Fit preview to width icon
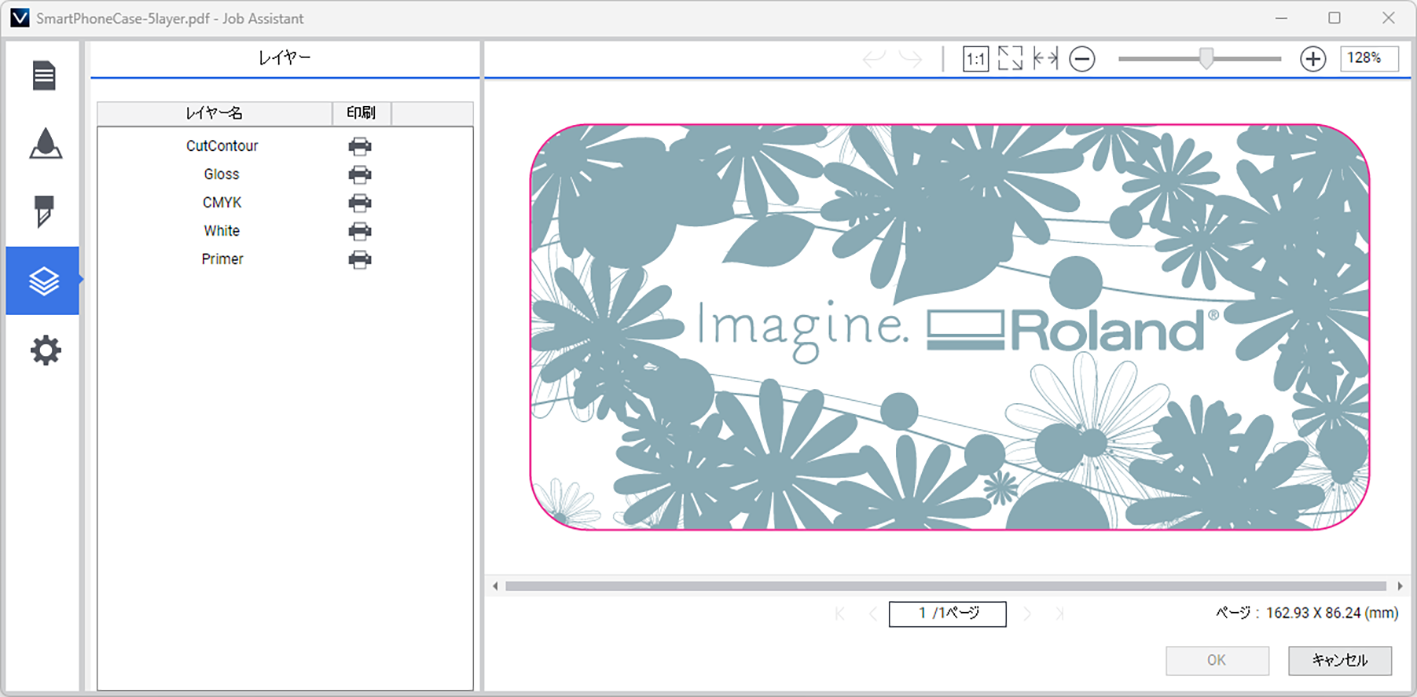 click(x=1046, y=59)
